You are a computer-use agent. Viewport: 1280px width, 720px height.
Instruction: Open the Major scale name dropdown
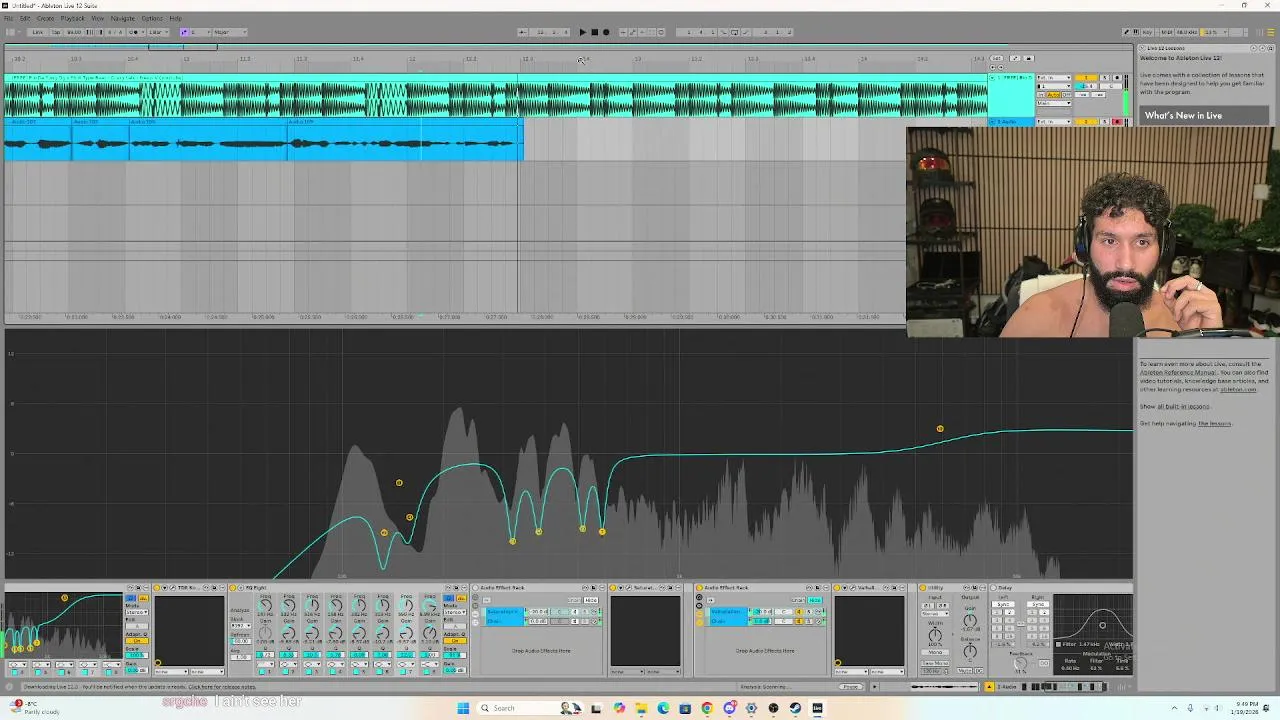coord(230,32)
